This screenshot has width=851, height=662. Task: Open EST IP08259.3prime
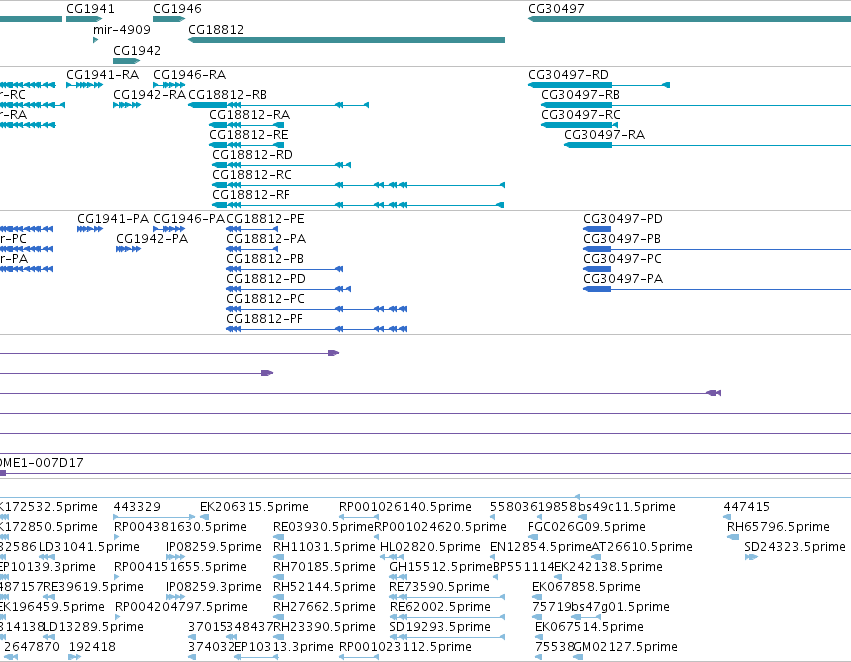(x=214, y=587)
